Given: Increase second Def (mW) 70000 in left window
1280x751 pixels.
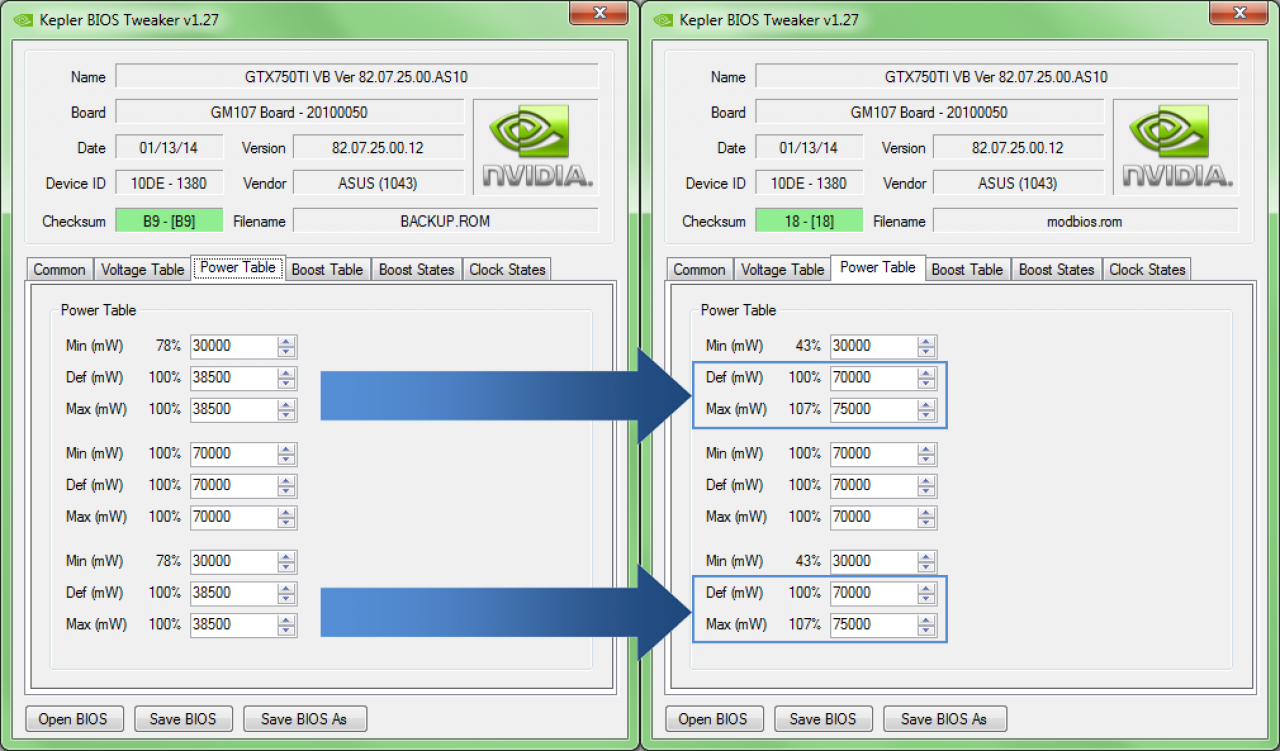Looking at the screenshot, I should coord(287,480).
